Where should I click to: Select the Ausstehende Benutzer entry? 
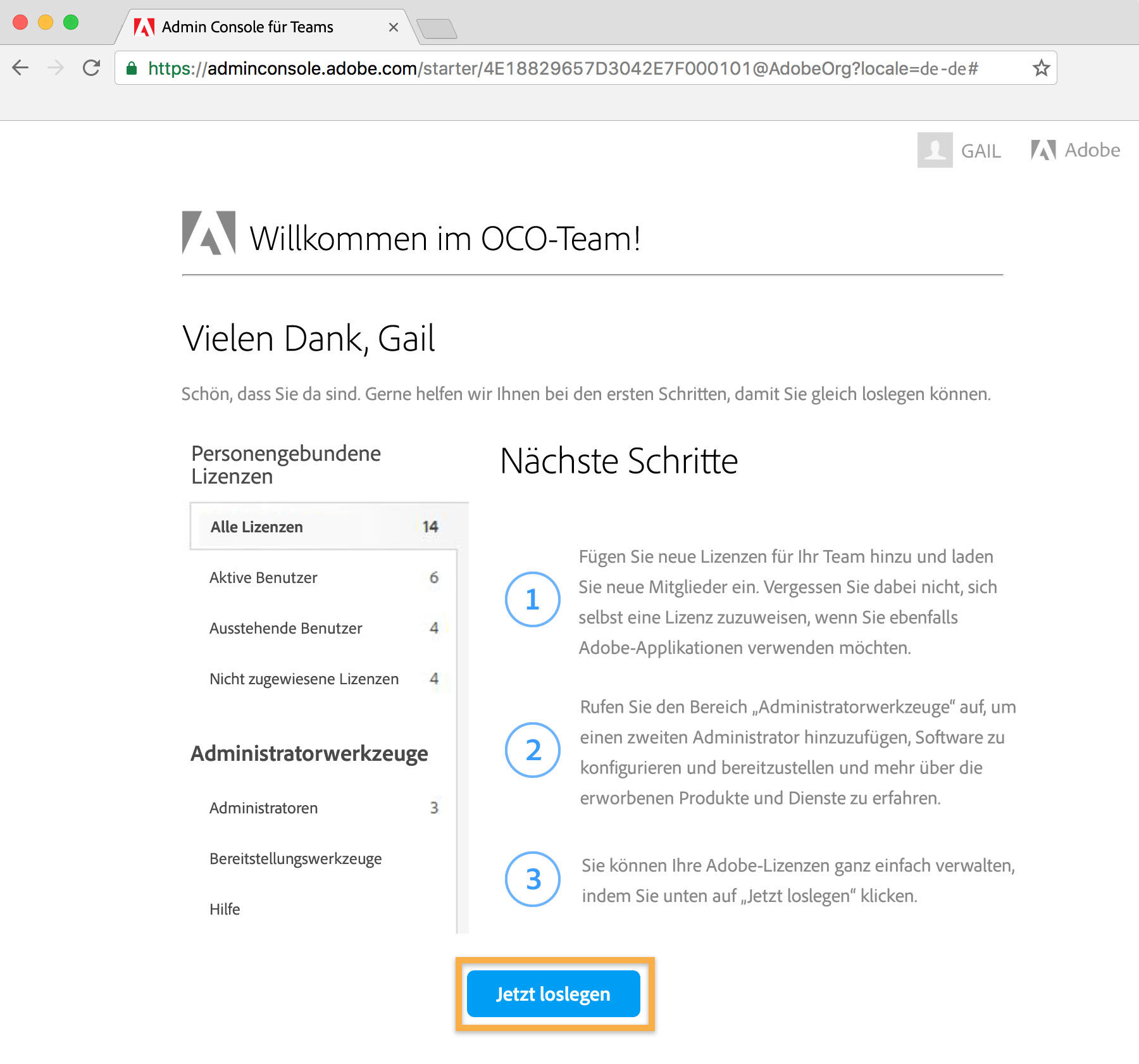pos(286,629)
